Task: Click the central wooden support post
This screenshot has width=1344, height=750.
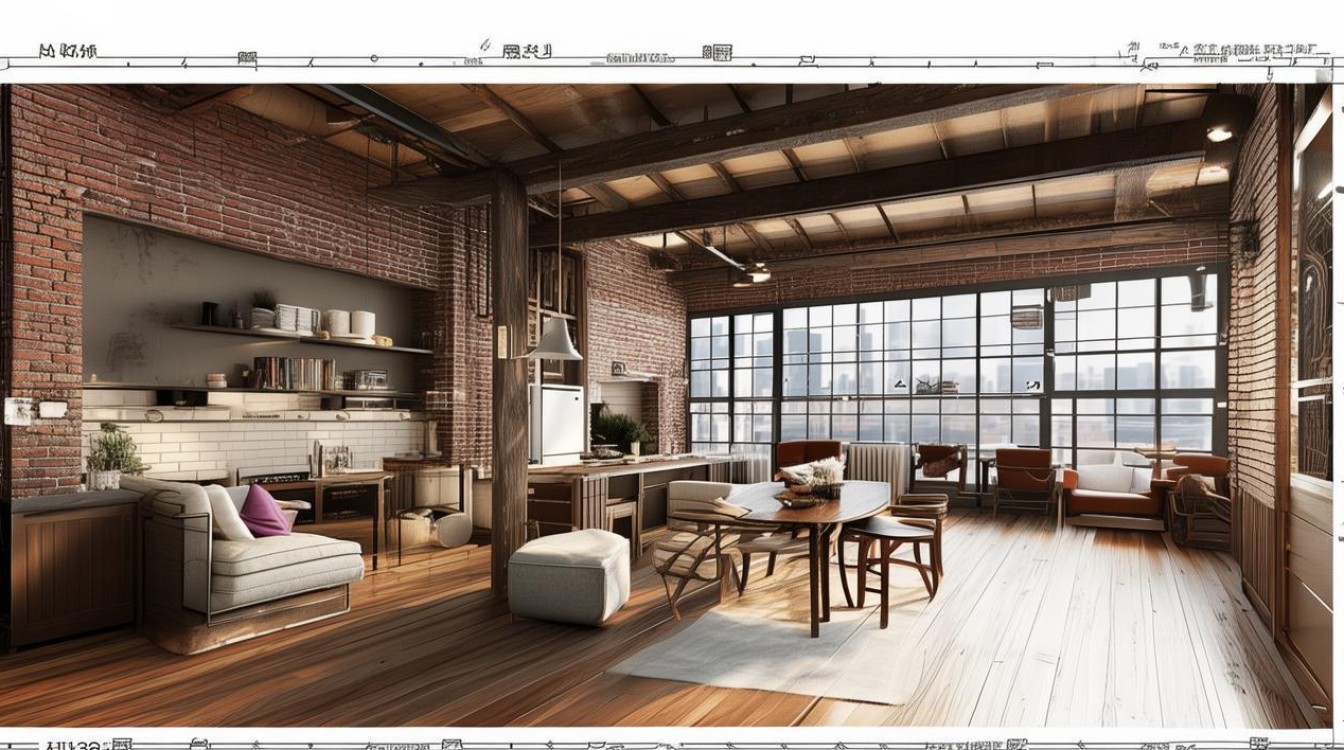Action: pyautogui.click(x=508, y=380)
